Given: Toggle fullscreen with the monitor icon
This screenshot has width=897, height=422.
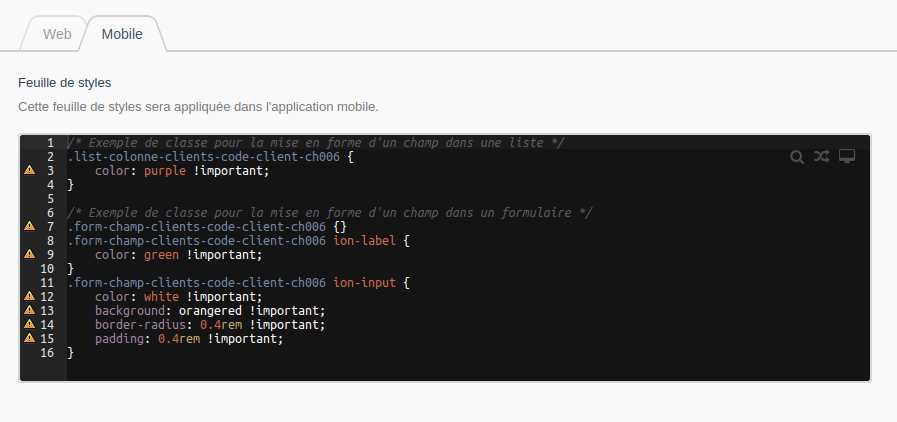Looking at the screenshot, I should [x=847, y=156].
